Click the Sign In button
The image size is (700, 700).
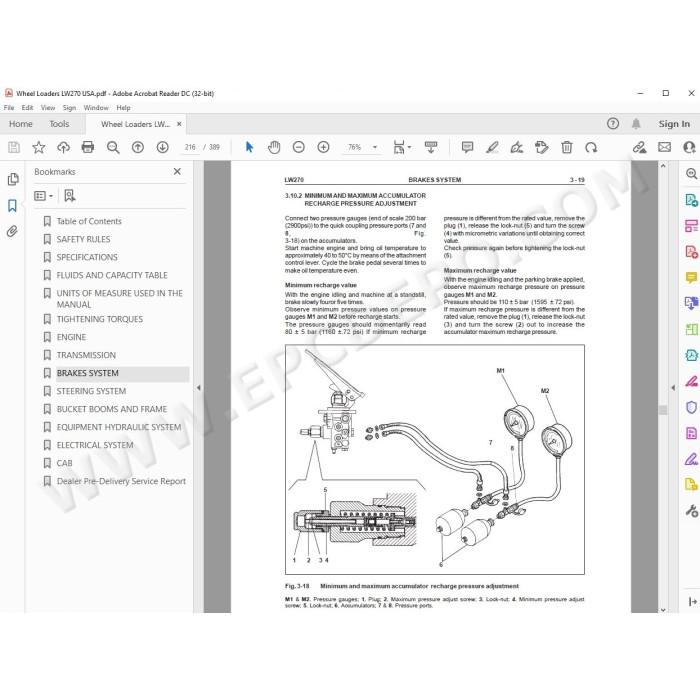(674, 124)
